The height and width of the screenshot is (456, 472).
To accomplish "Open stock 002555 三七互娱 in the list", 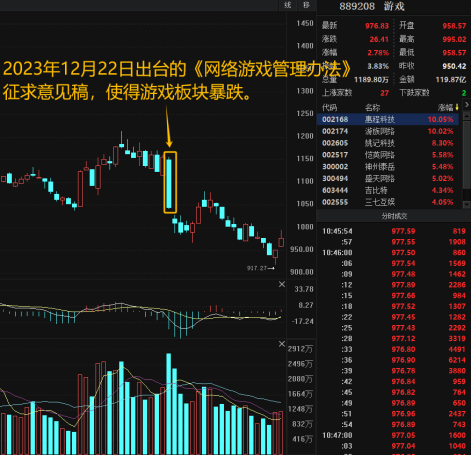I will pyautogui.click(x=388, y=202).
